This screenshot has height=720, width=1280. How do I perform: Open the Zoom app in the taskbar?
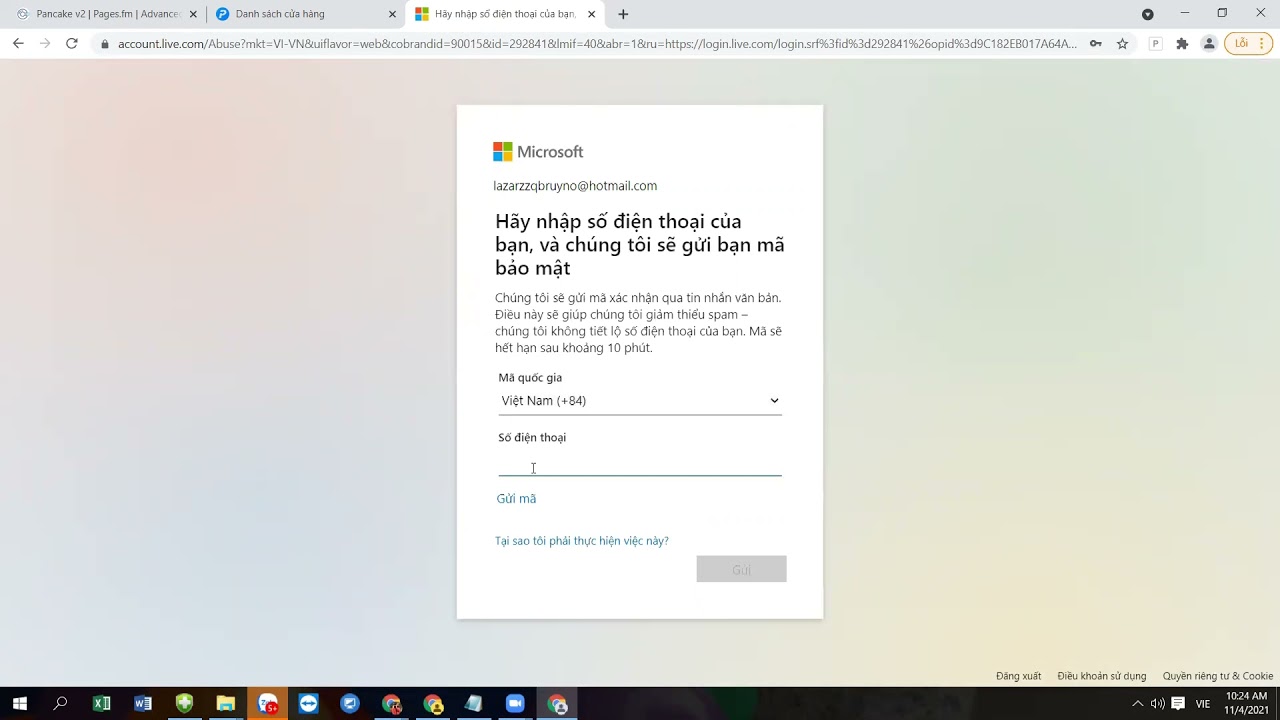[515, 704]
